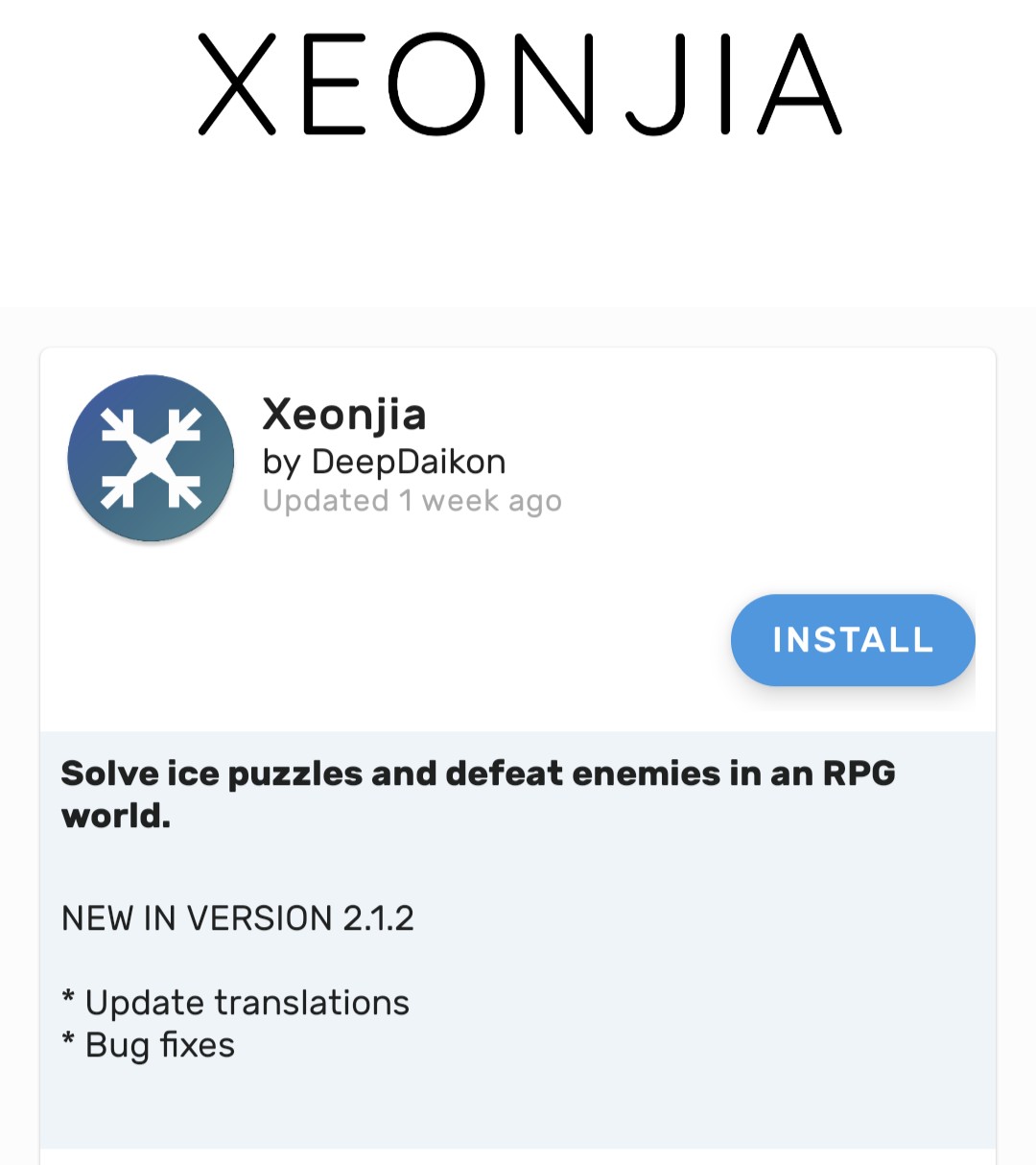Click the version number 2.1.2
Image resolution: width=1036 pixels, height=1165 pixels.
(x=378, y=918)
